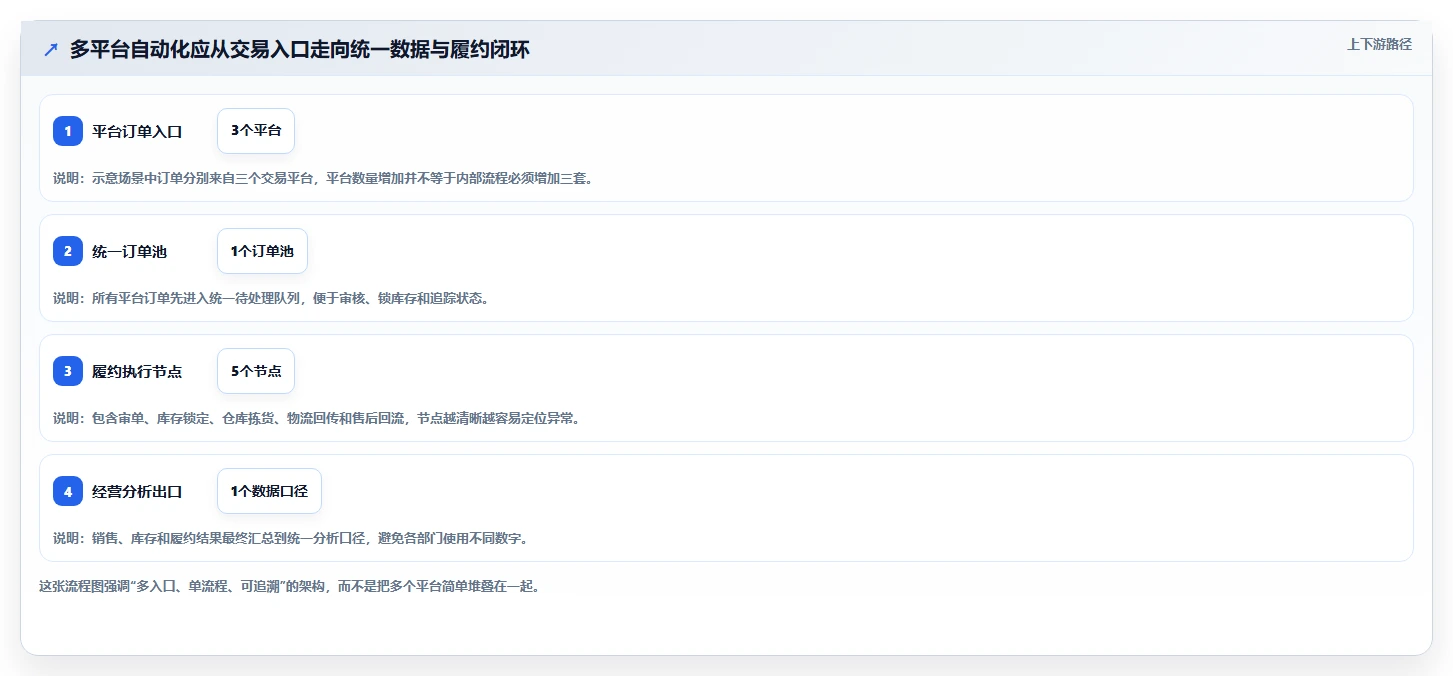This screenshot has height=676, width=1453.
Task: Click the 履约执行节点 heading
Action: pyautogui.click(x=137, y=371)
